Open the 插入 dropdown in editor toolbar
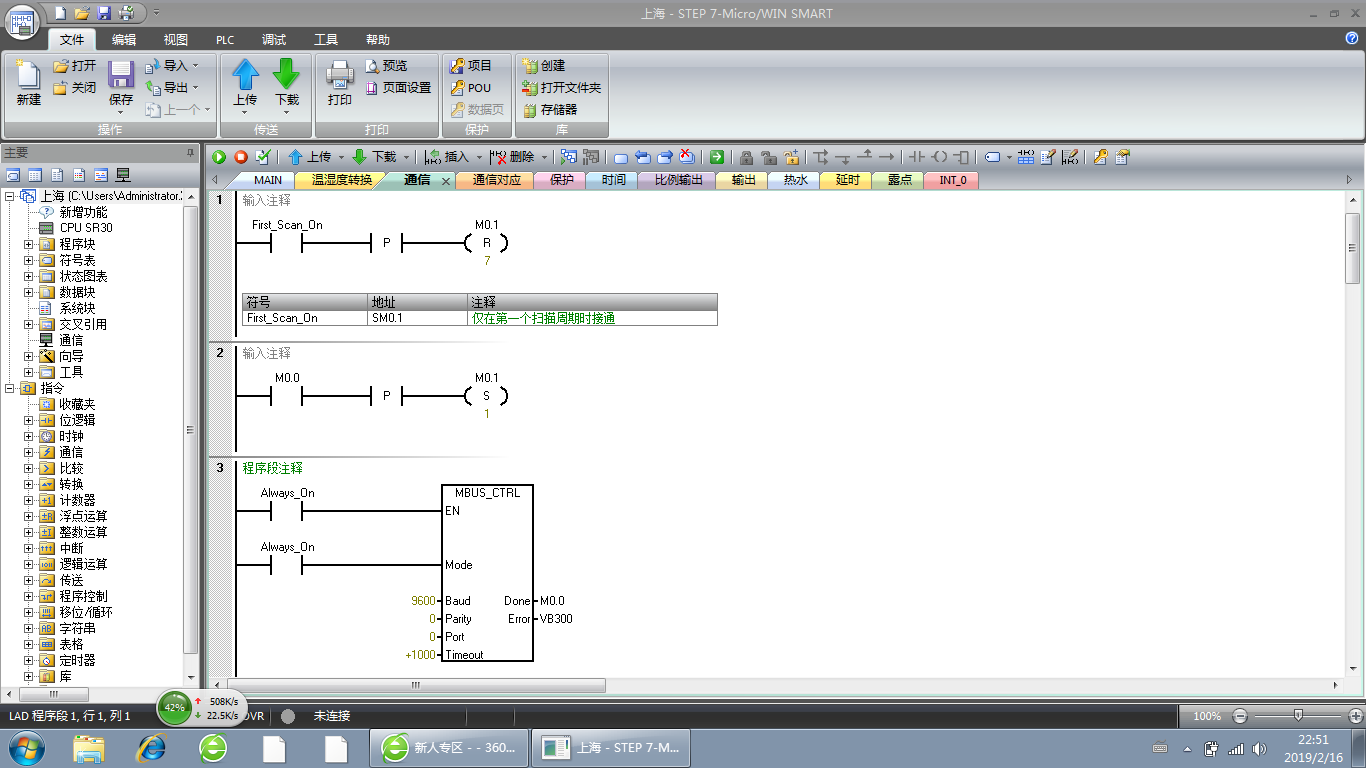 click(x=480, y=157)
